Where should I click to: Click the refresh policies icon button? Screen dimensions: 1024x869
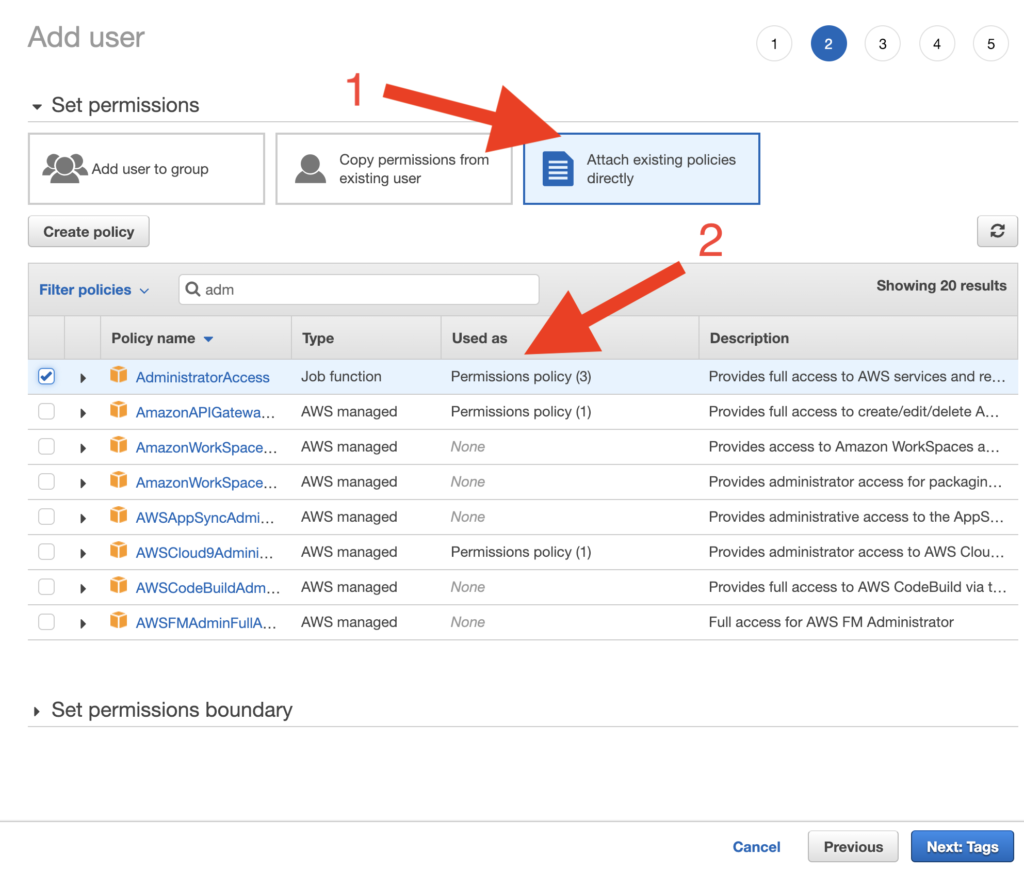(997, 231)
